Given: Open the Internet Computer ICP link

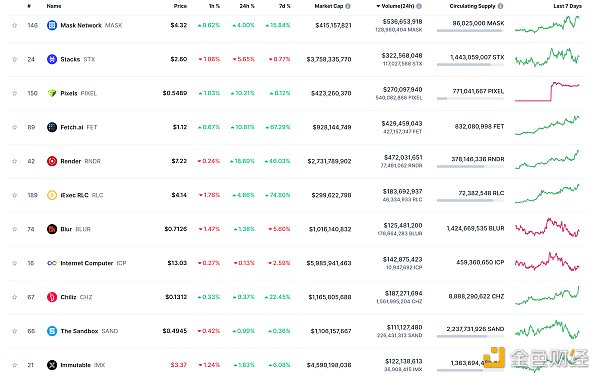Looking at the screenshot, I should tap(86, 263).
